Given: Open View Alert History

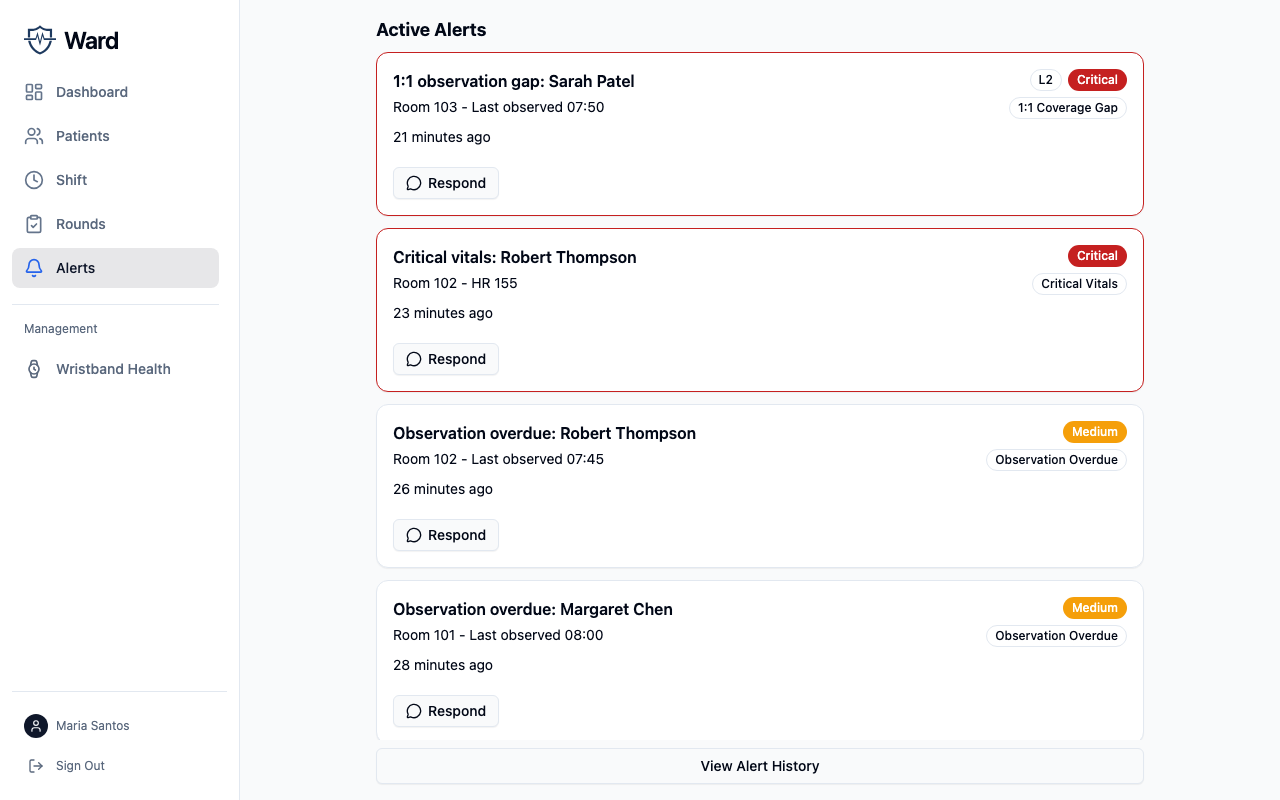Looking at the screenshot, I should (759, 766).
